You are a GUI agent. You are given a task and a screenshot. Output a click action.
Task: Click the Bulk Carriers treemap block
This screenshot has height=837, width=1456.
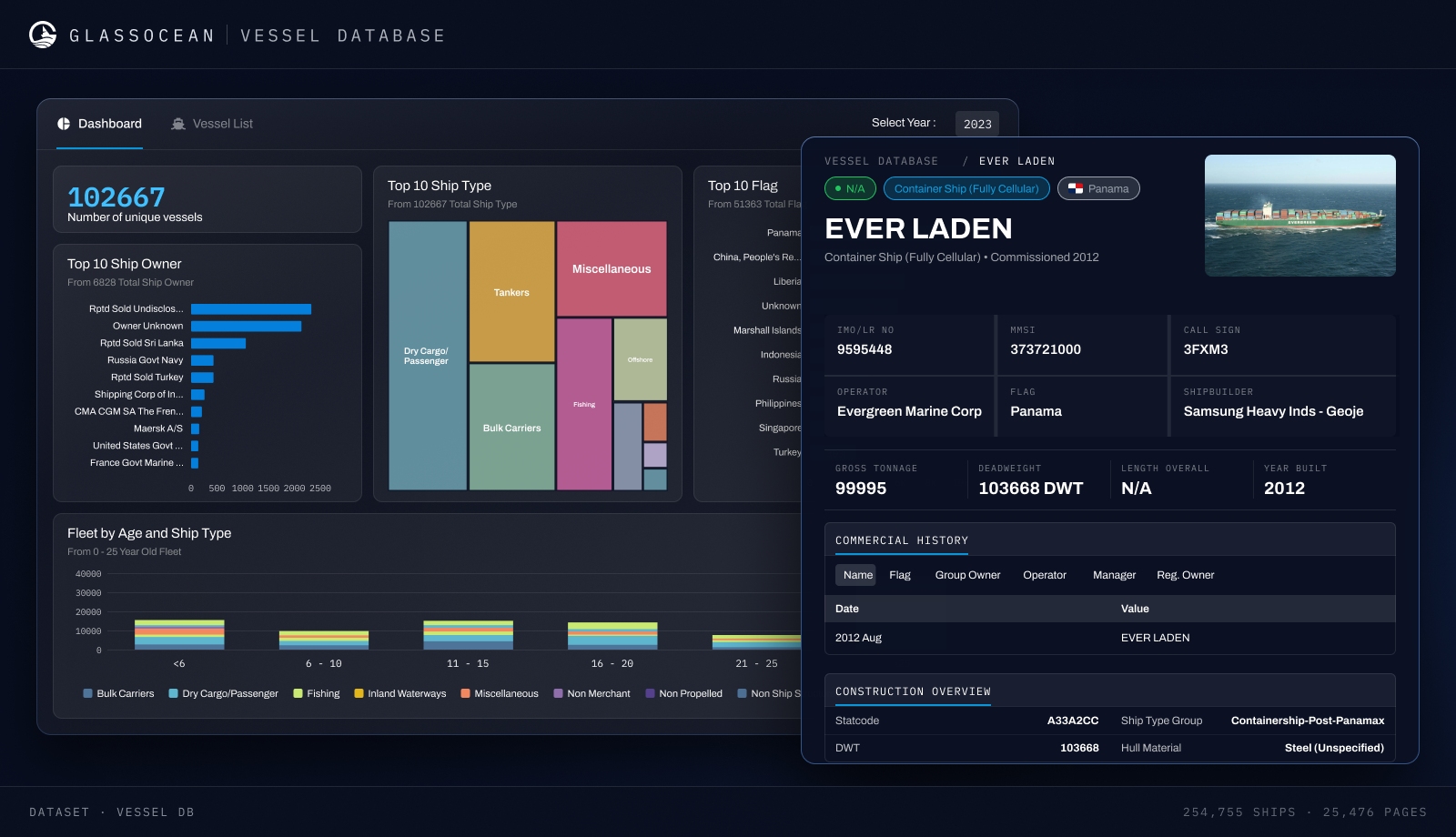[511, 428]
